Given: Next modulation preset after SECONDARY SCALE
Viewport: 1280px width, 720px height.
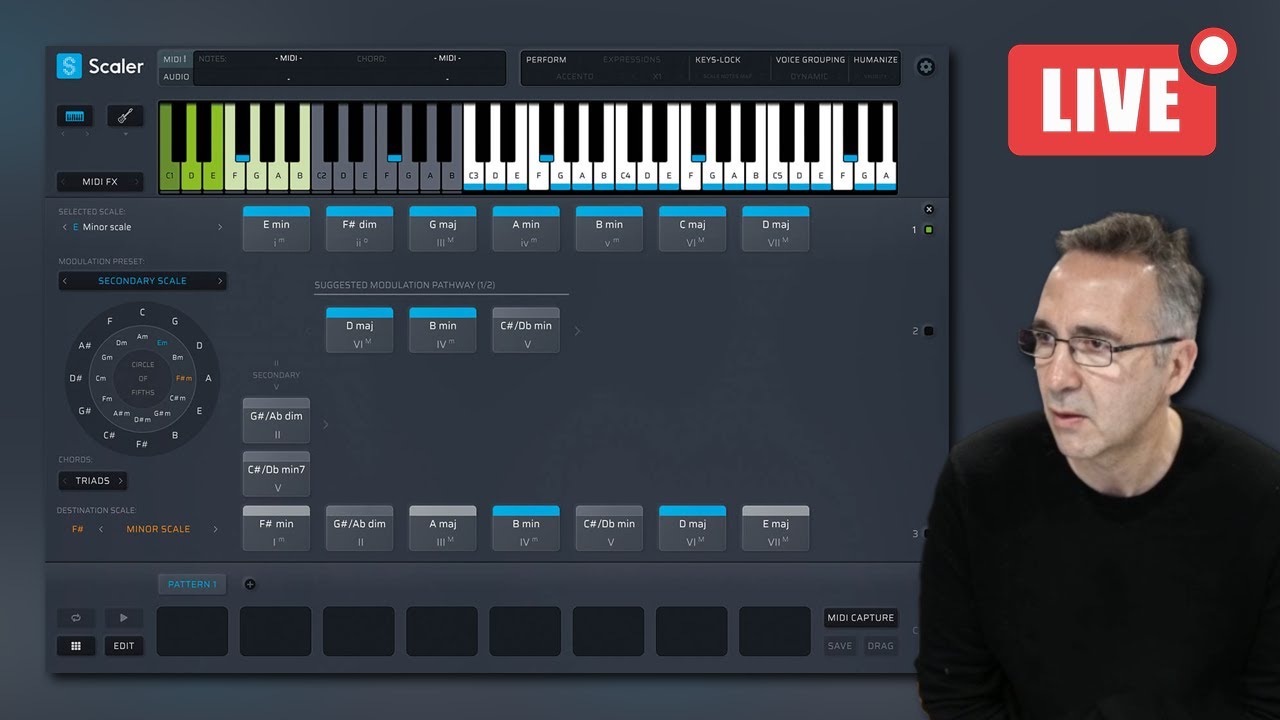Looking at the screenshot, I should (220, 281).
